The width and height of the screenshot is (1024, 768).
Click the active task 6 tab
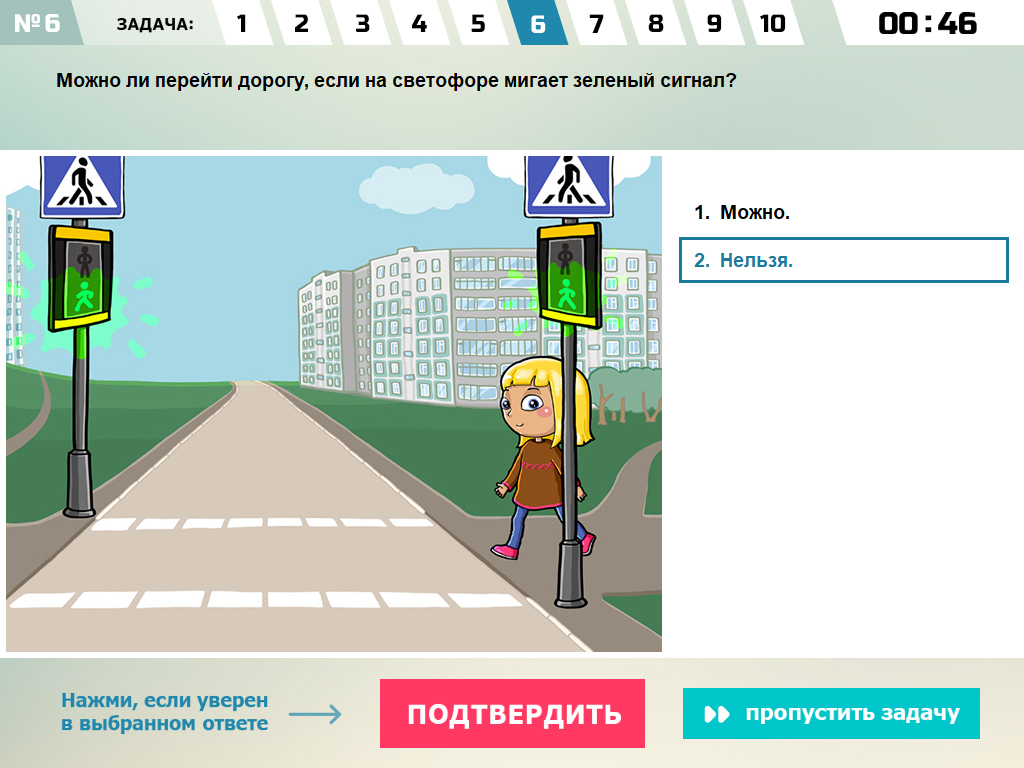[538, 24]
